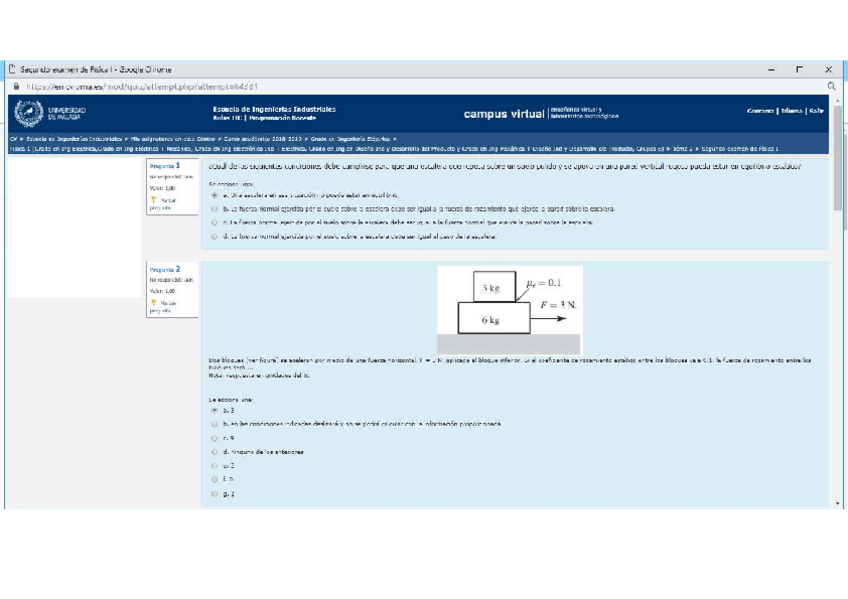The image size is (848, 599).
Task: Click the page scrollbar up arrow
Action: (x=838, y=101)
